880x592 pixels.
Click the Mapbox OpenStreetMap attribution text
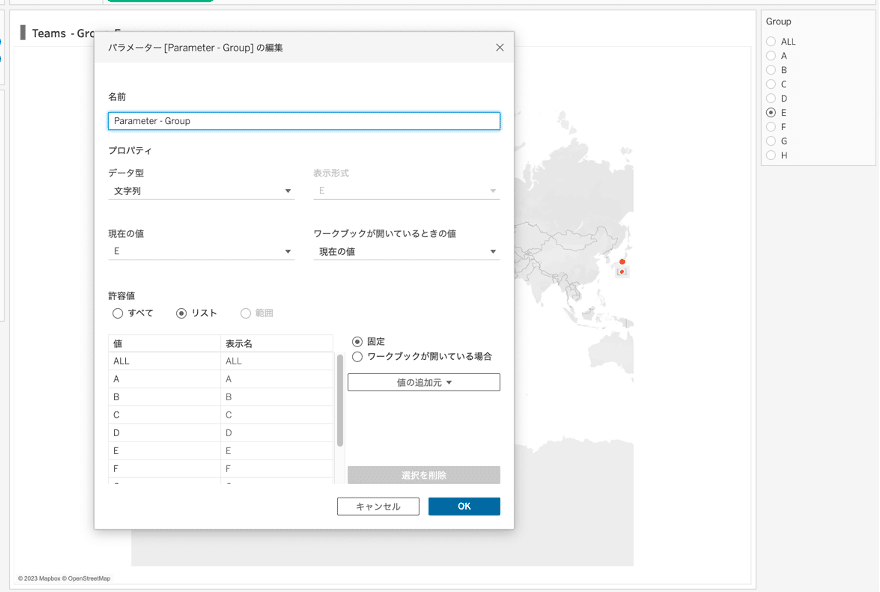(x=64, y=578)
